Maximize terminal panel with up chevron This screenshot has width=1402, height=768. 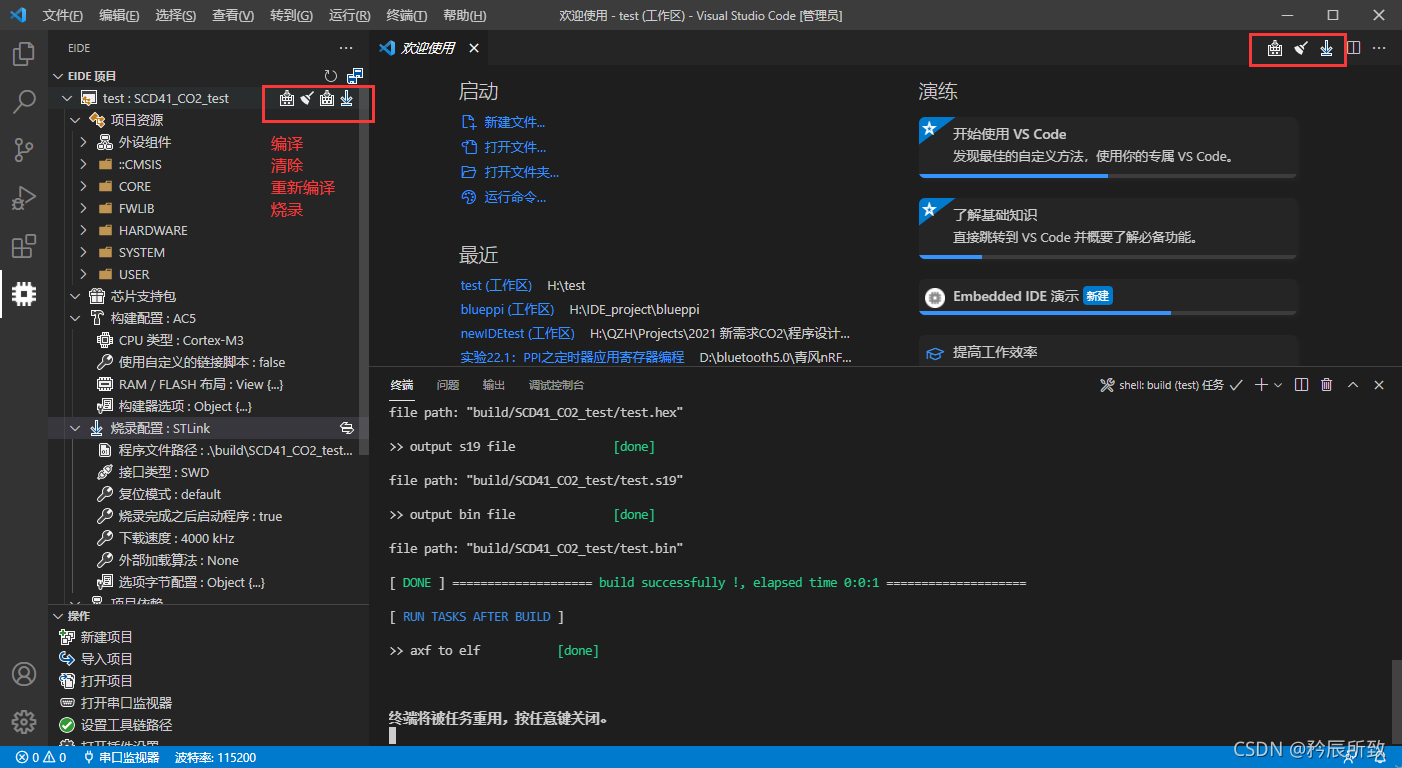coord(1353,385)
